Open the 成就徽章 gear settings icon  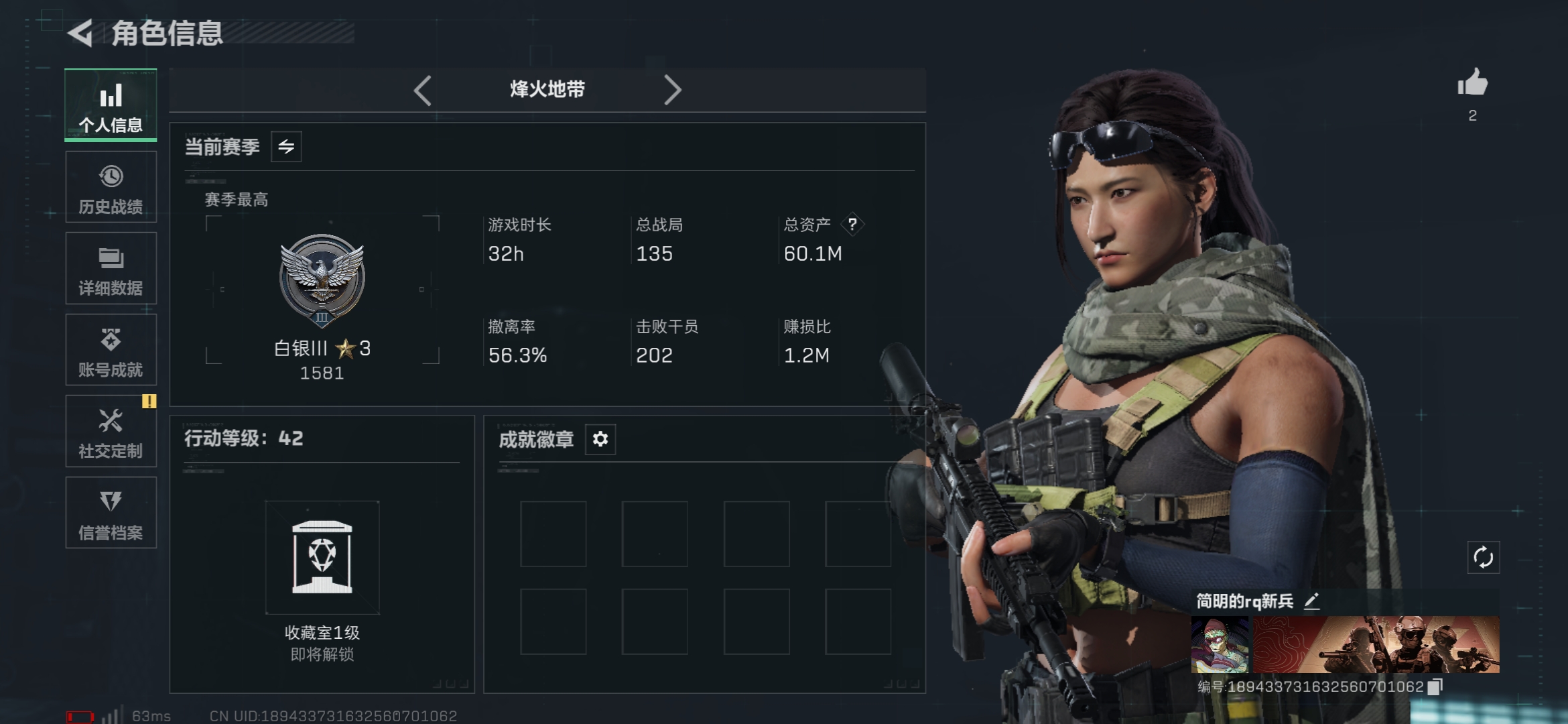pyautogui.click(x=600, y=439)
